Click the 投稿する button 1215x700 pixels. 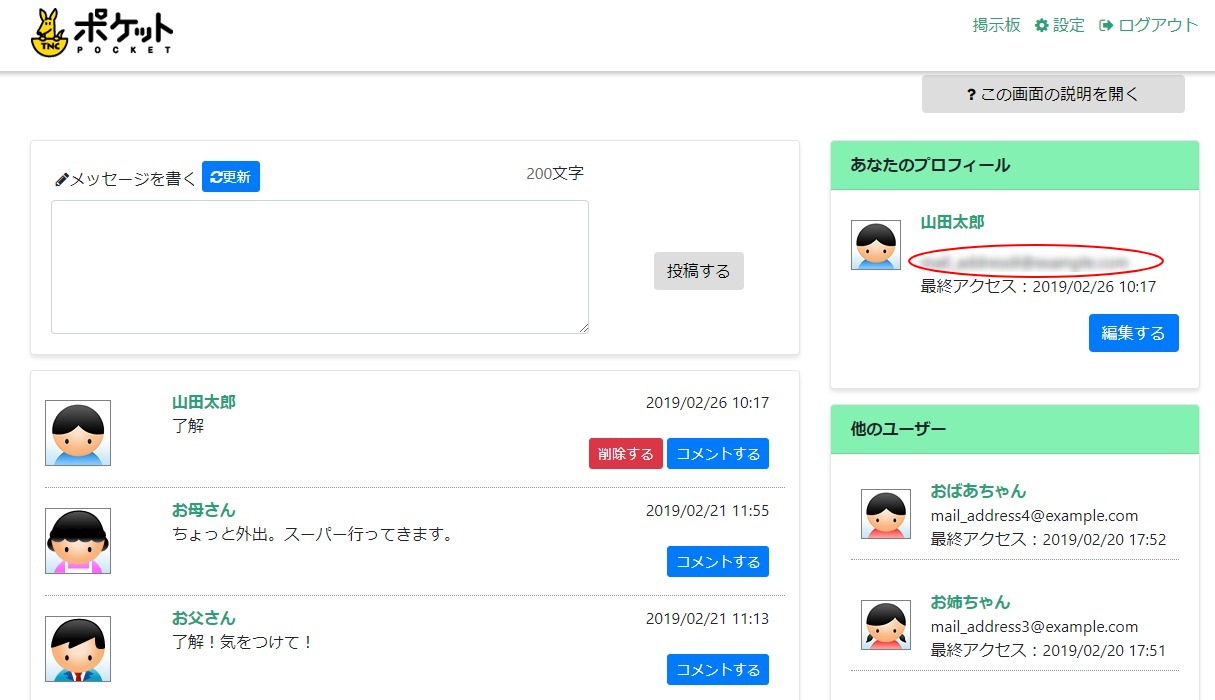[699, 271]
